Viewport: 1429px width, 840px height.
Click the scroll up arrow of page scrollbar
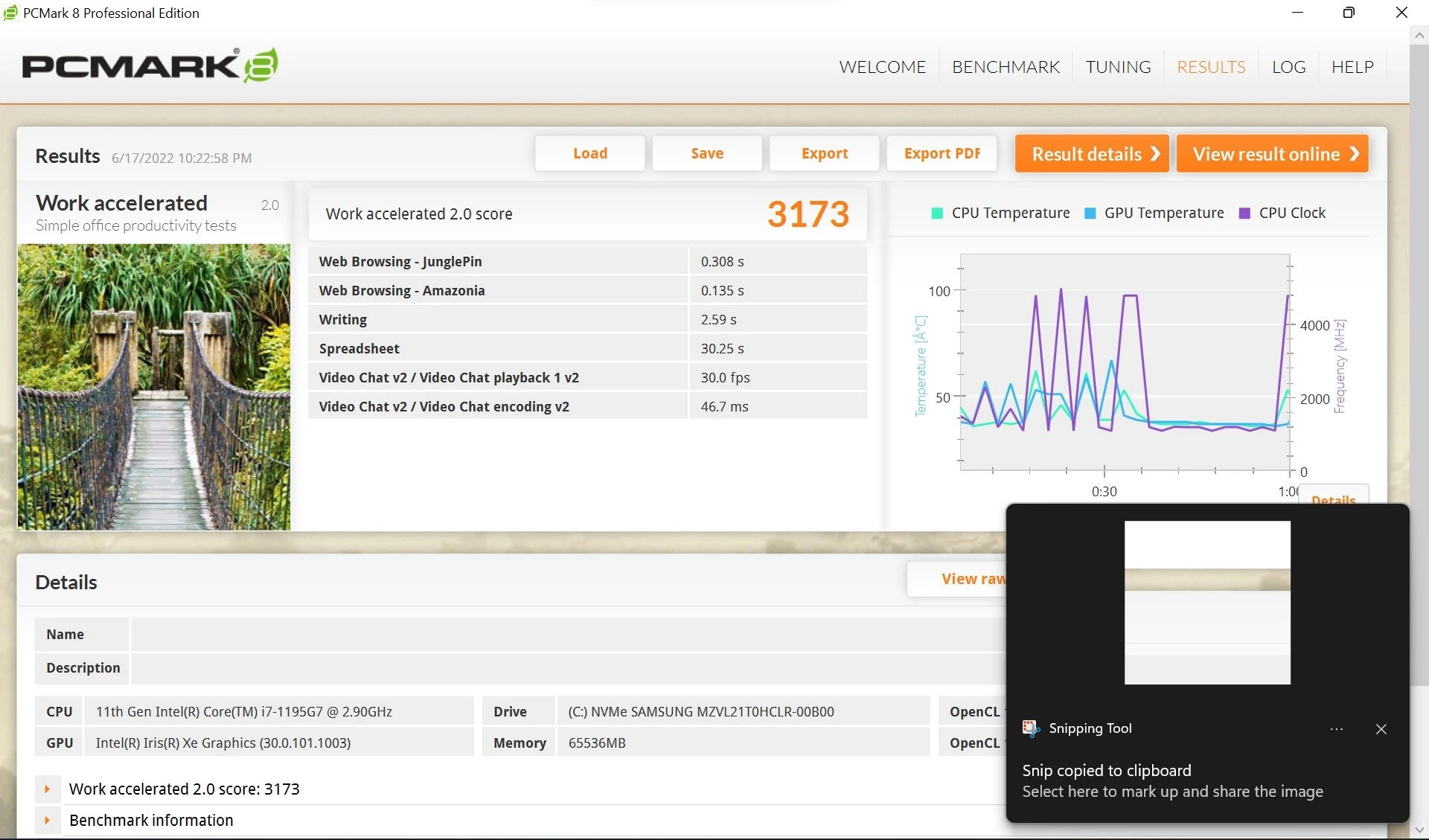click(1419, 35)
